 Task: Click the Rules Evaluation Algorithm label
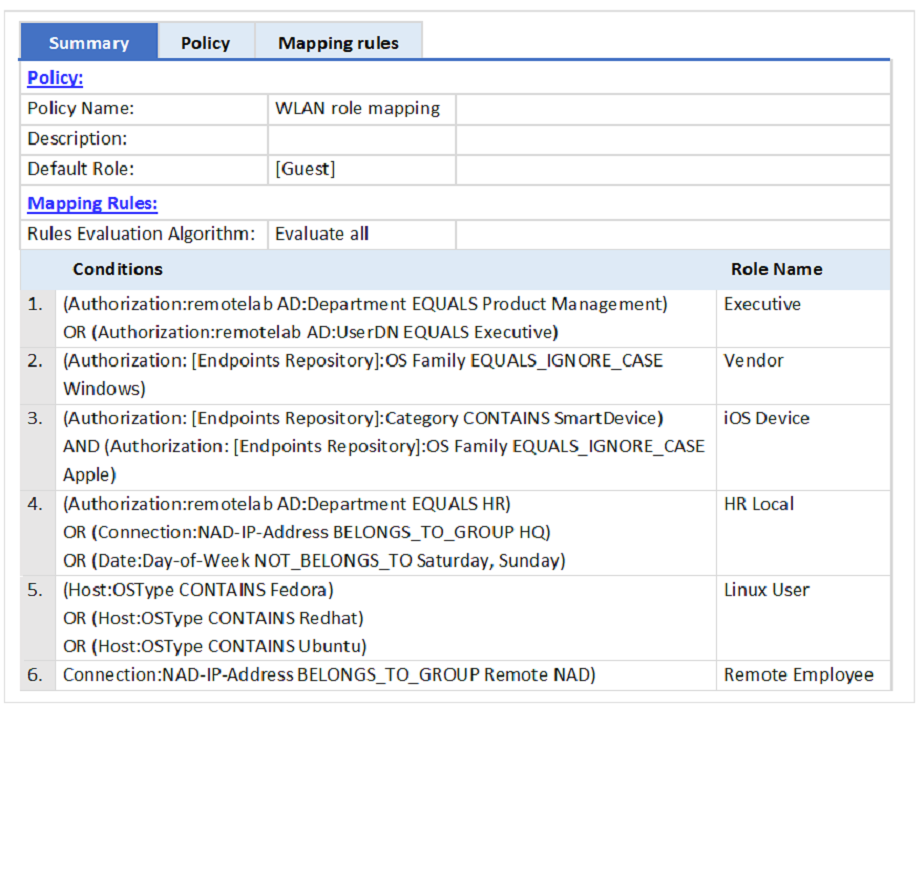[141, 234]
